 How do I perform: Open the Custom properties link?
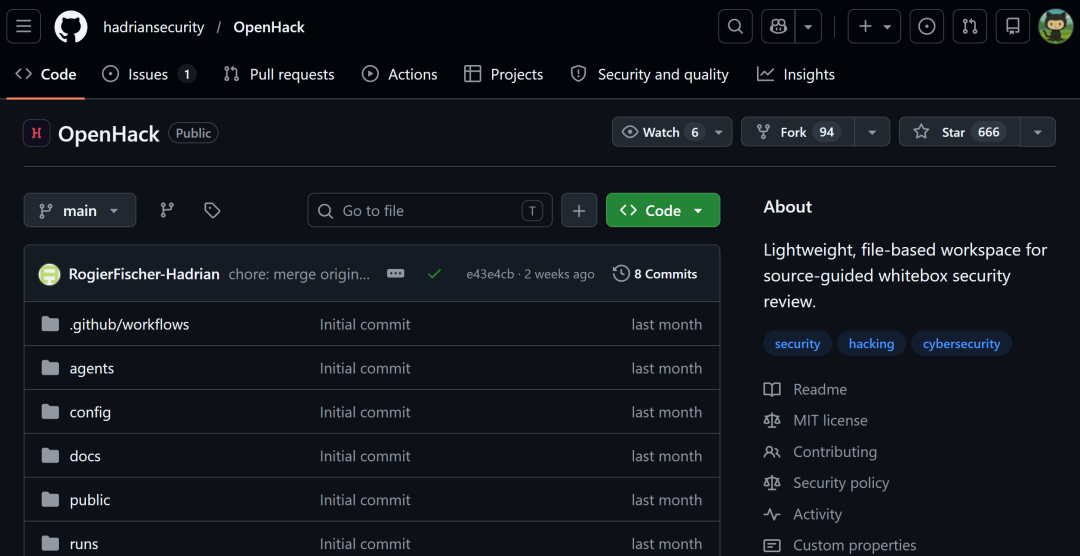(840, 546)
